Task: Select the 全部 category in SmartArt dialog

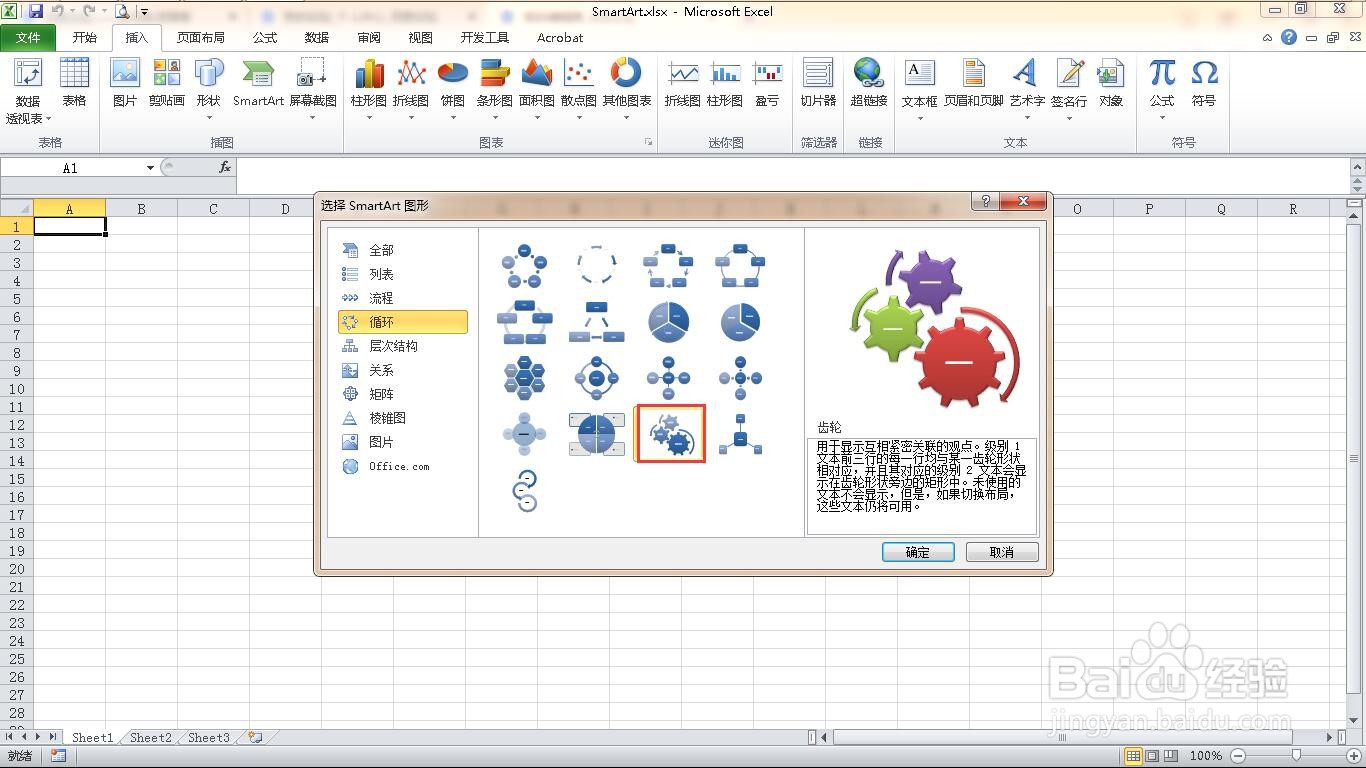Action: [403, 250]
